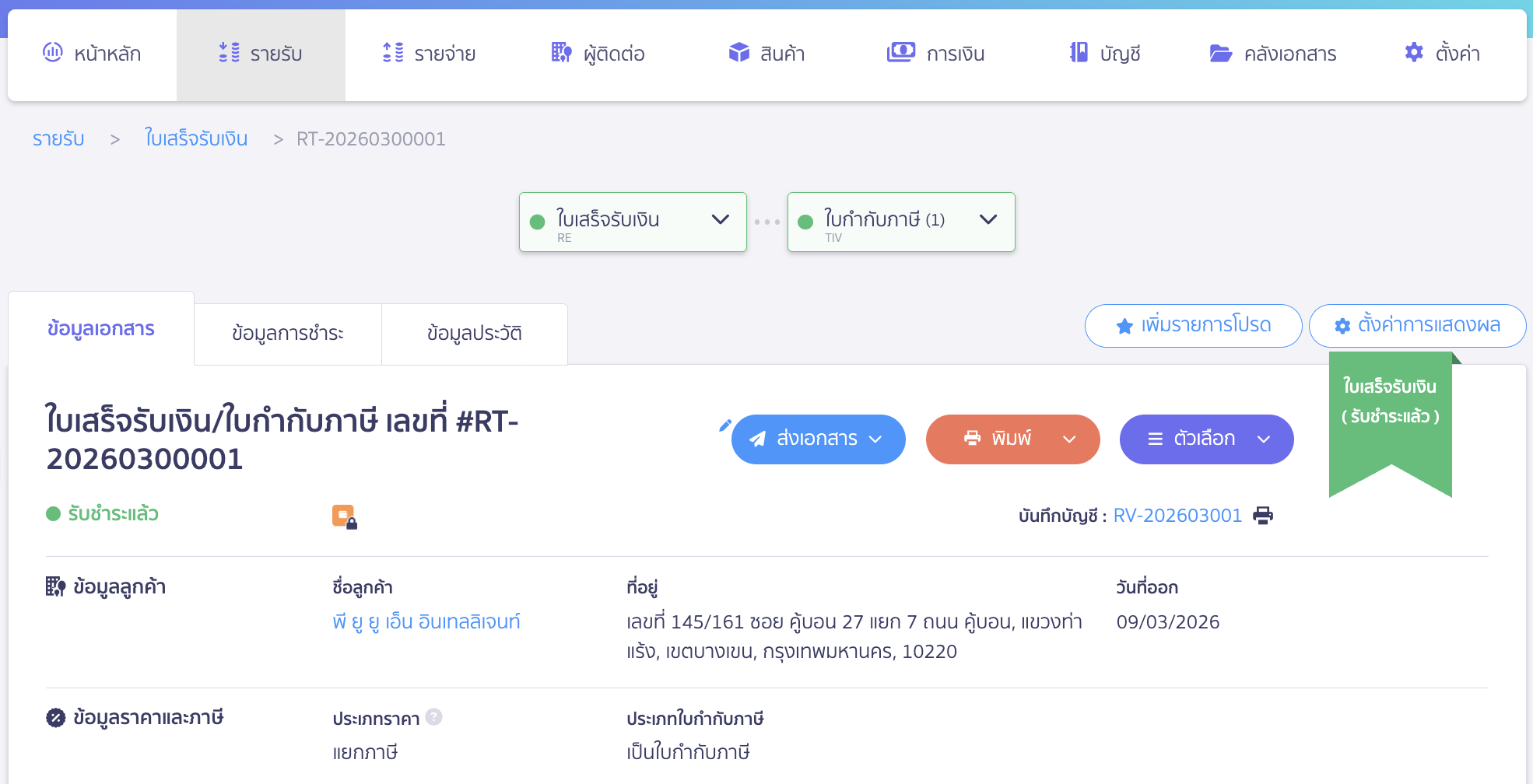Switch to the ข้อมูลการชำระ tab

pos(287,334)
